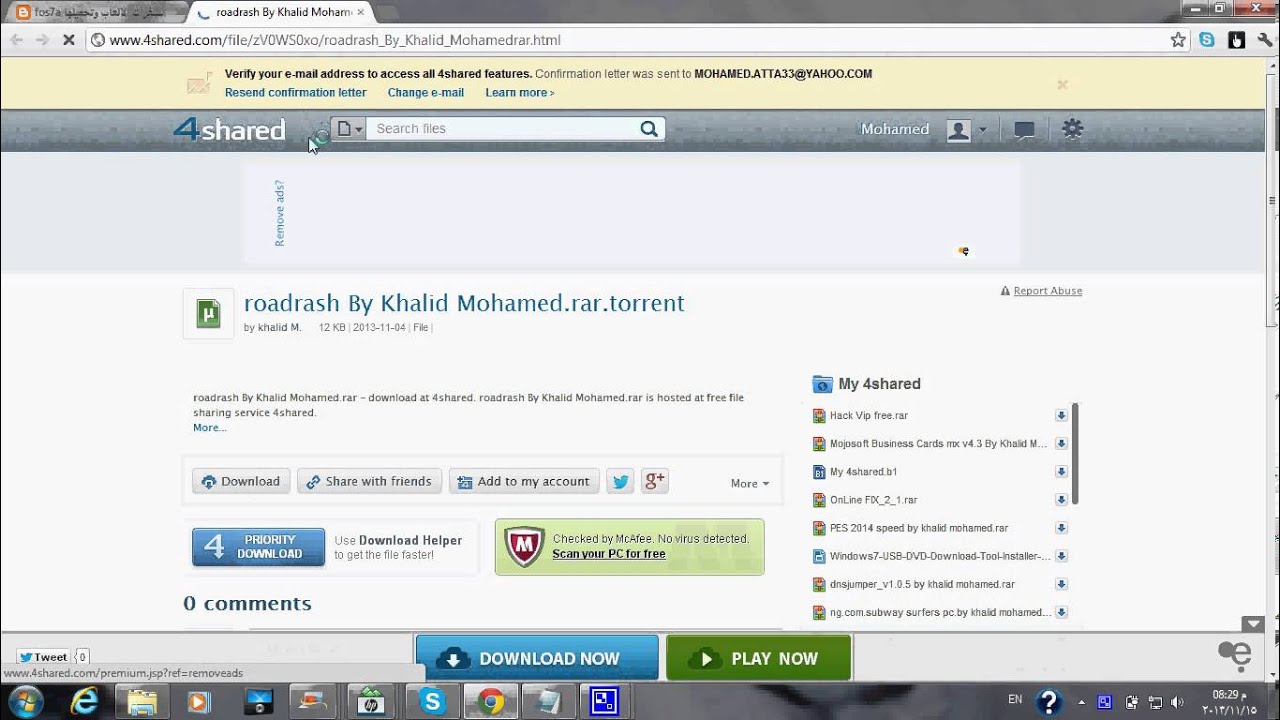The width and height of the screenshot is (1280, 720).
Task: Click uploader name khalid M.
Action: pyautogui.click(x=279, y=327)
